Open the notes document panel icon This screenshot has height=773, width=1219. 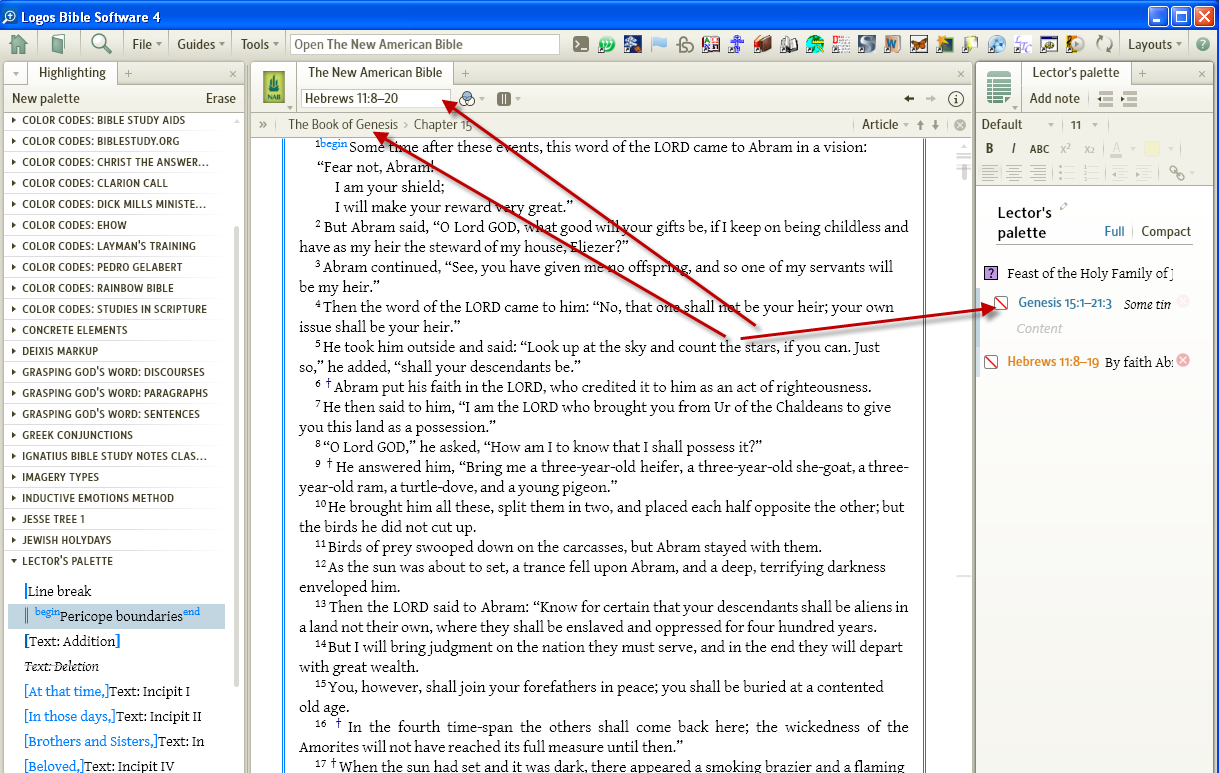coord(999,88)
